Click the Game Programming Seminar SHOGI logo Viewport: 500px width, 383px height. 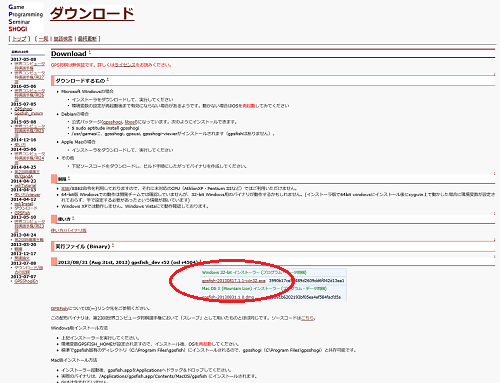tap(26, 17)
